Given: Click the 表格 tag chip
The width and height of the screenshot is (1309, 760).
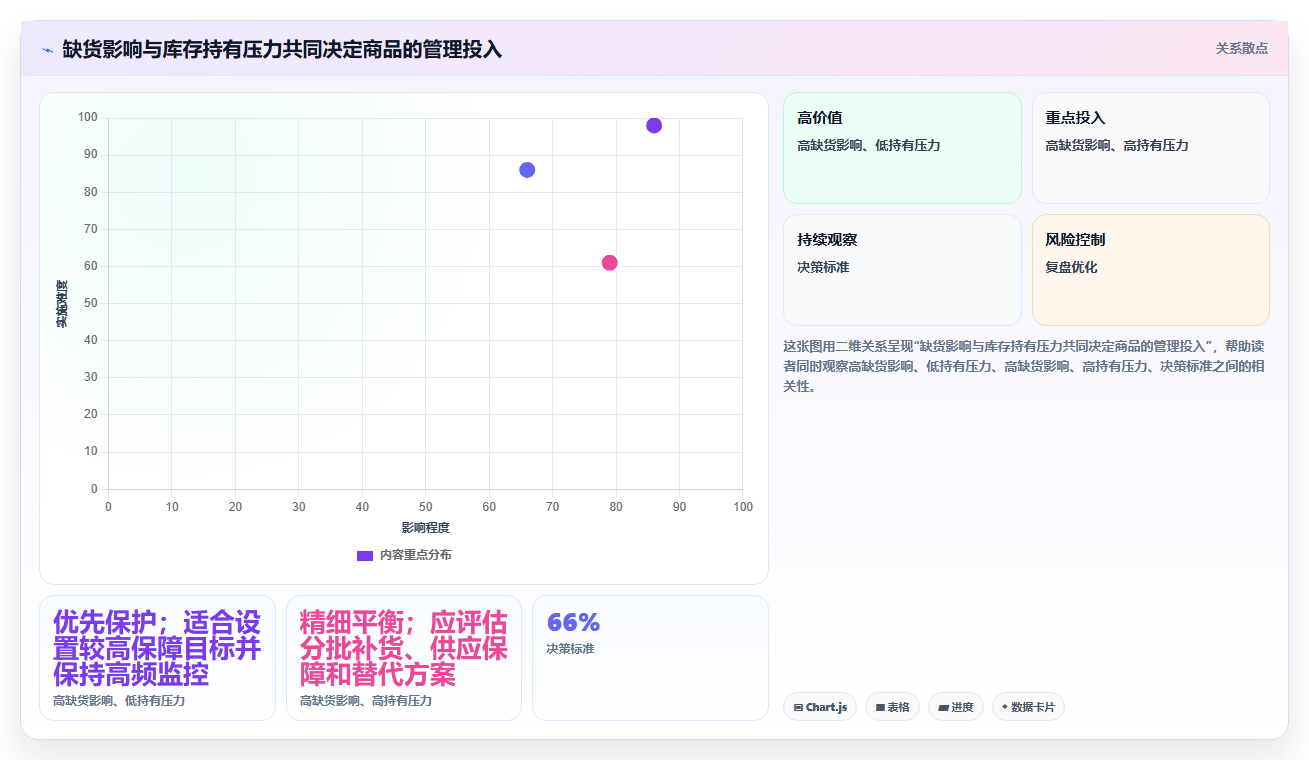Looking at the screenshot, I should [892, 707].
